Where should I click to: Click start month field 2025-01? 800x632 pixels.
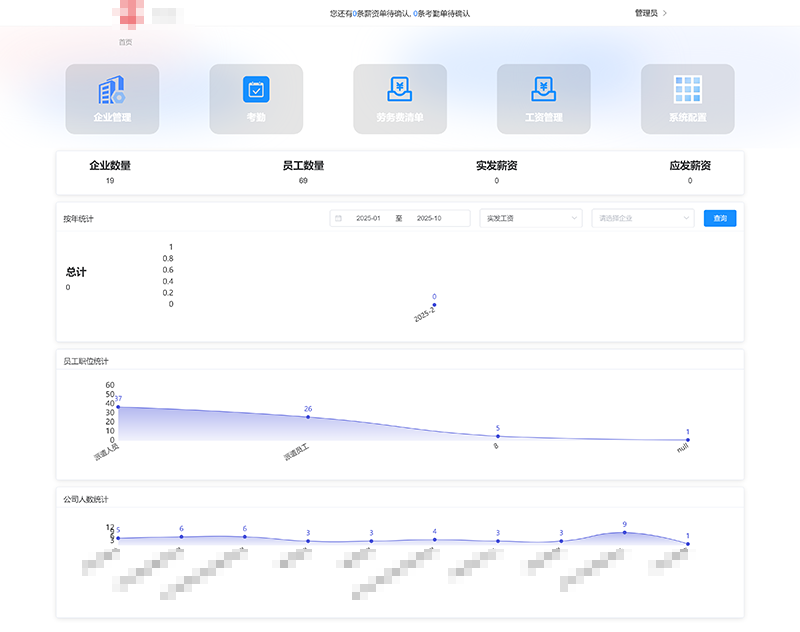(x=369, y=218)
